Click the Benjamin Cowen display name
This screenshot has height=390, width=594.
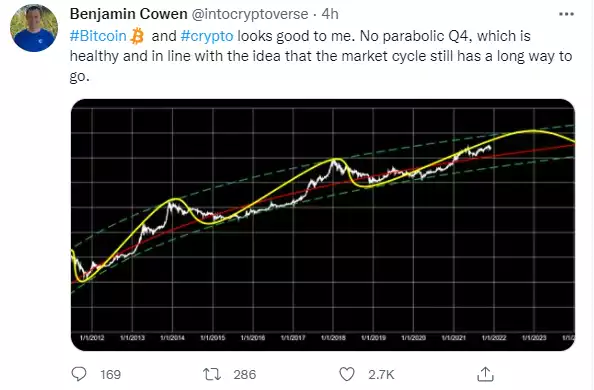click(128, 14)
